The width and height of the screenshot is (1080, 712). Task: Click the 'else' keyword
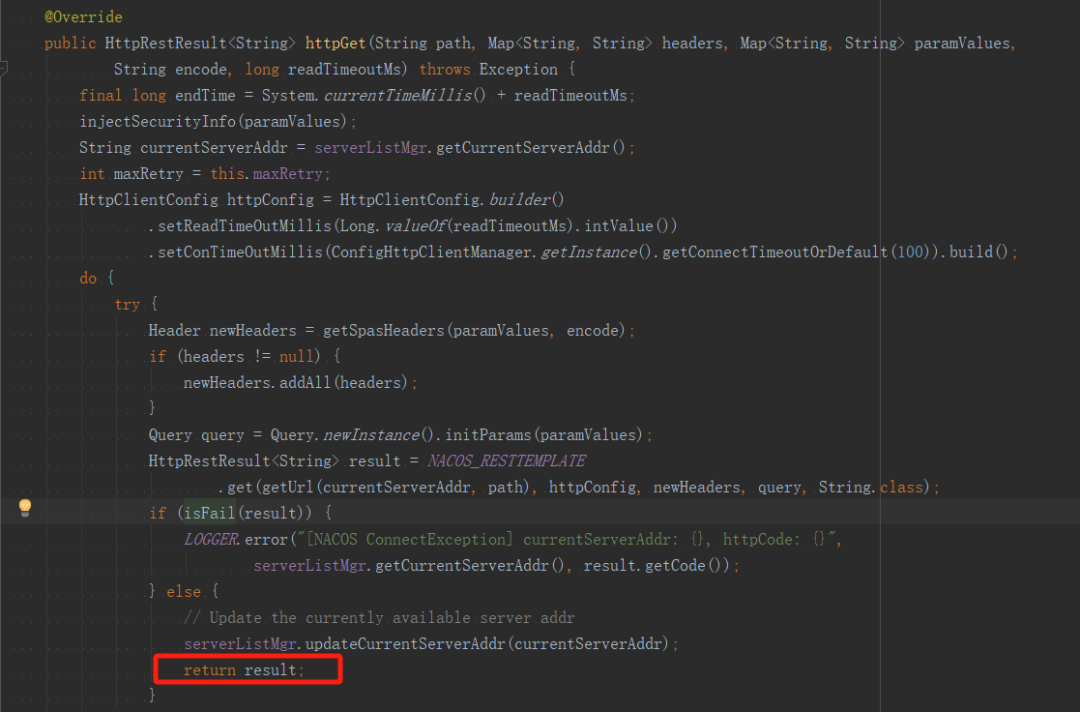coord(183,591)
